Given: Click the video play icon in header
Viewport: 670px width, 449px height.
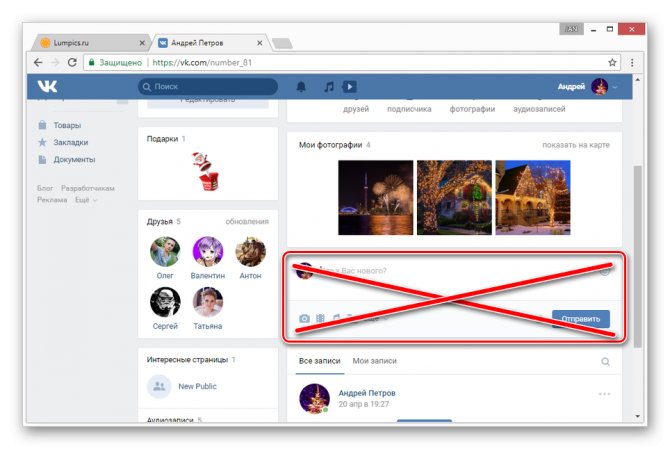Looking at the screenshot, I should [350, 87].
